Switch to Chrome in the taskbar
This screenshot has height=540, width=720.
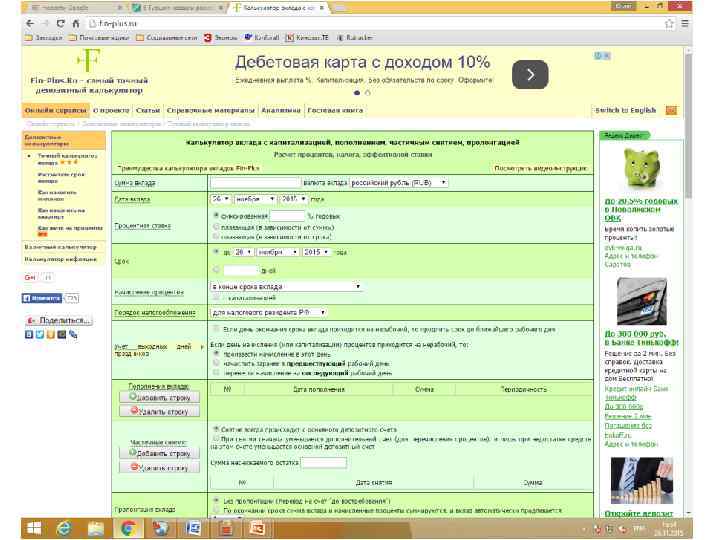pyautogui.click(x=128, y=529)
